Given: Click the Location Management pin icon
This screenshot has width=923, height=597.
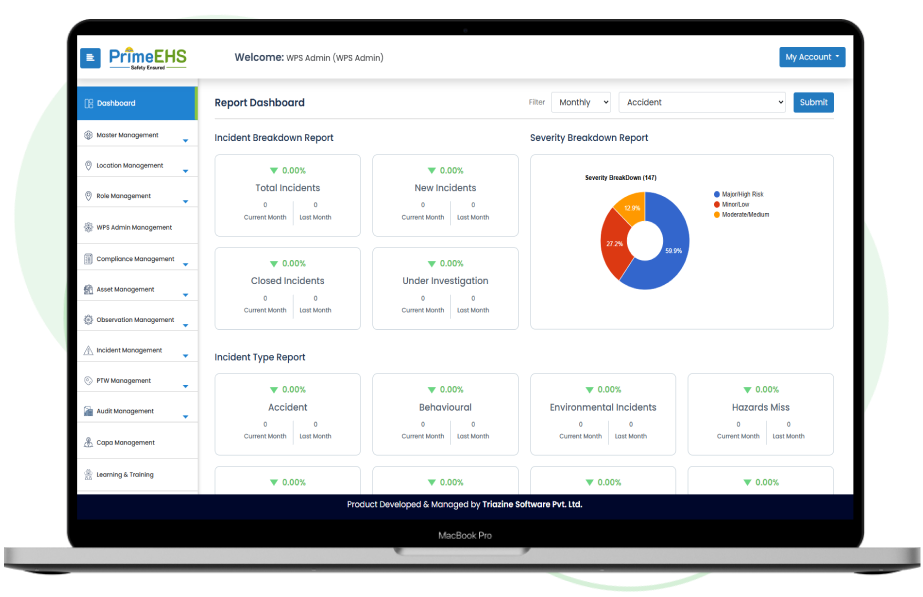Looking at the screenshot, I should click(88, 166).
